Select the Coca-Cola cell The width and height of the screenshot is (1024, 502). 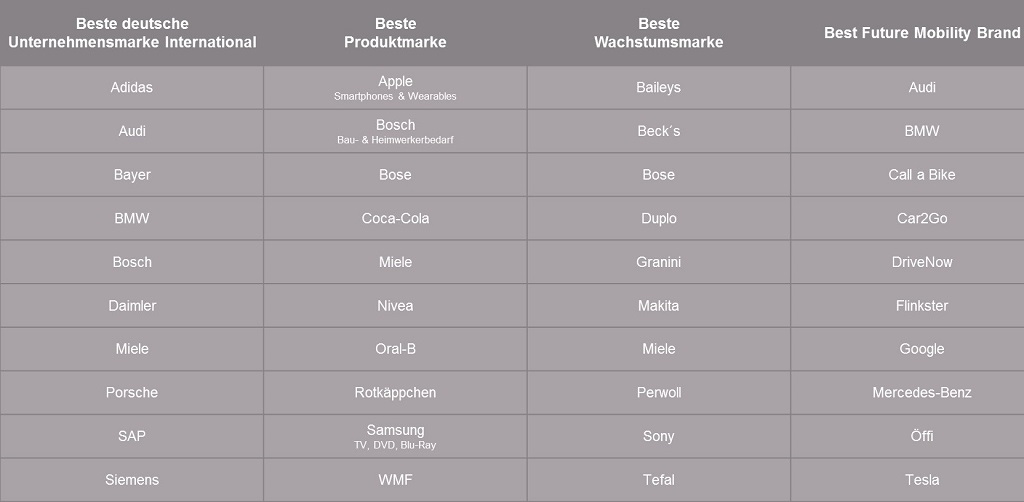(395, 219)
